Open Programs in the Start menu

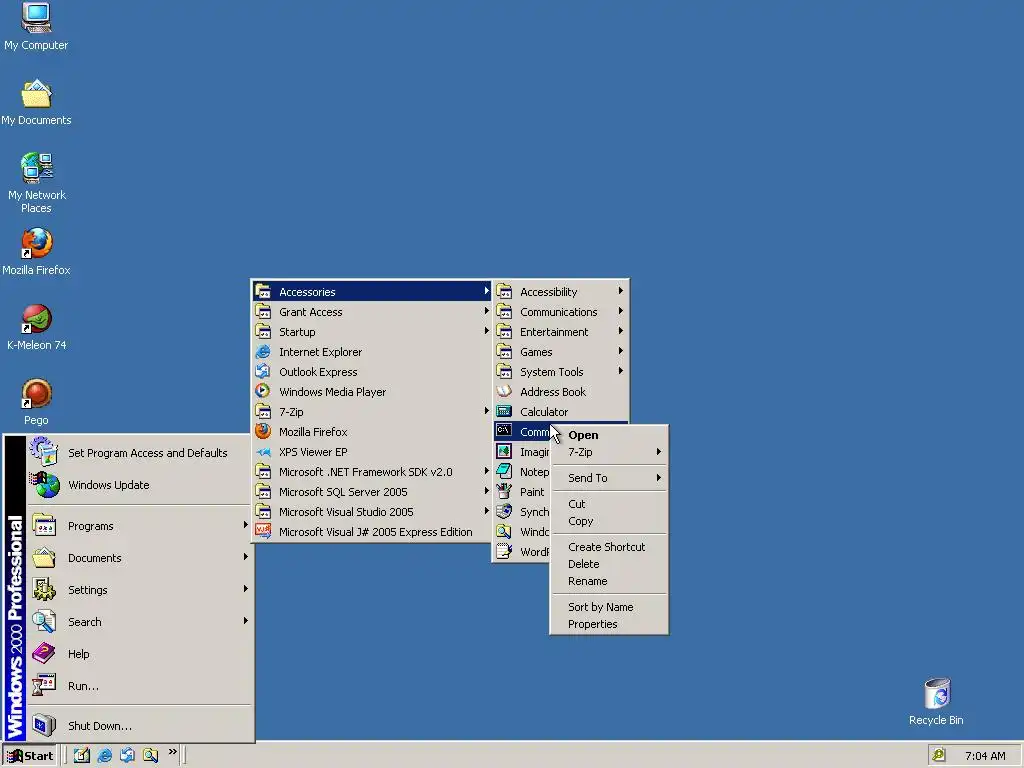coord(140,526)
